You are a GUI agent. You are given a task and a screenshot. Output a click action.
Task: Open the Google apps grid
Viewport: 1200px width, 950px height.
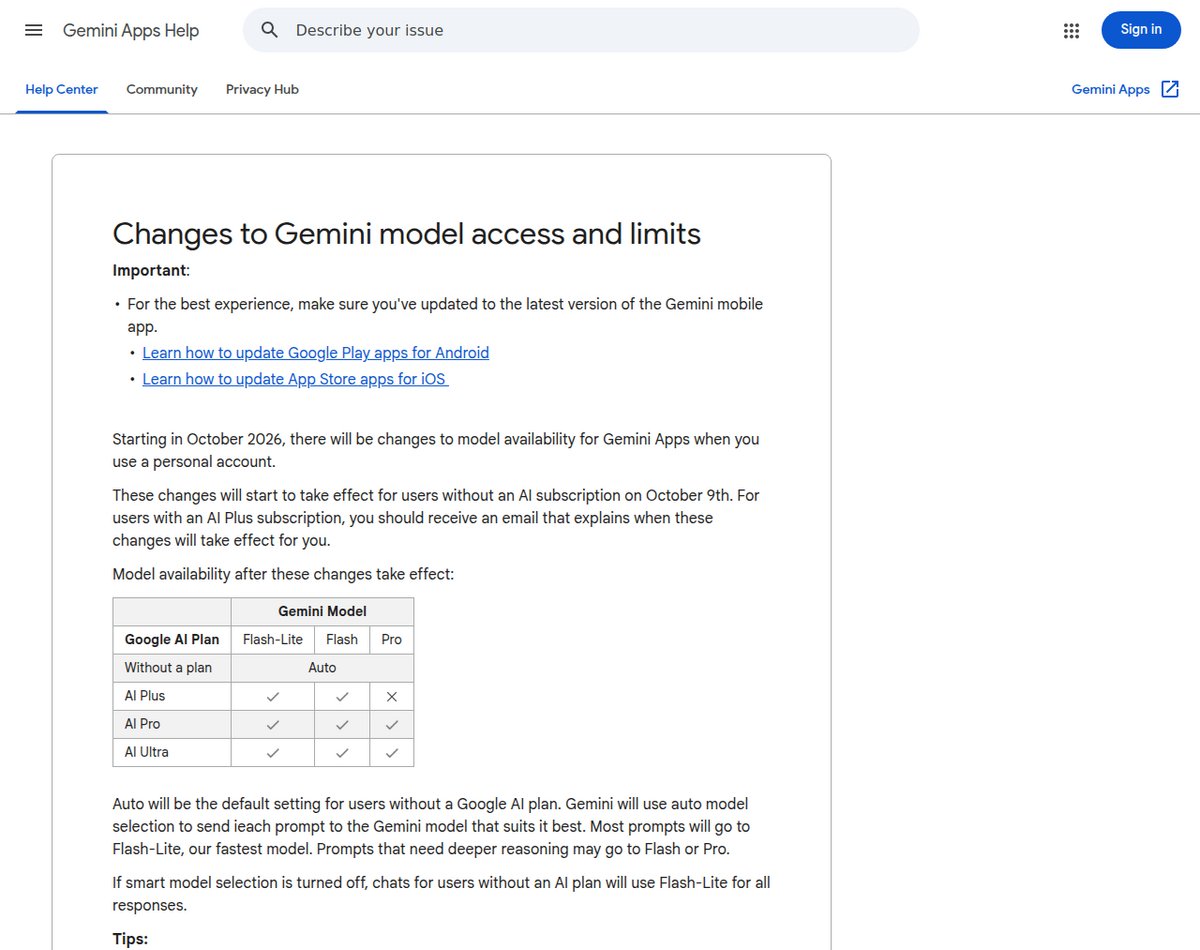(1071, 30)
